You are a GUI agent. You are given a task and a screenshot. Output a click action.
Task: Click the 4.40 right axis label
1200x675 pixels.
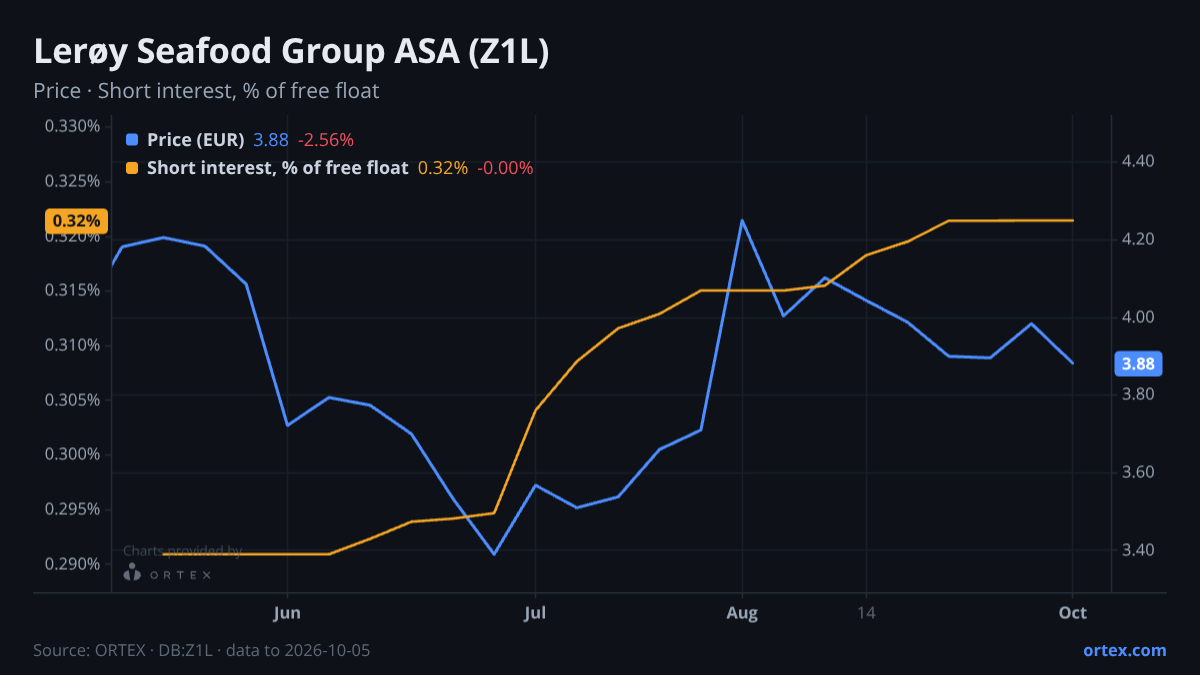point(1139,161)
